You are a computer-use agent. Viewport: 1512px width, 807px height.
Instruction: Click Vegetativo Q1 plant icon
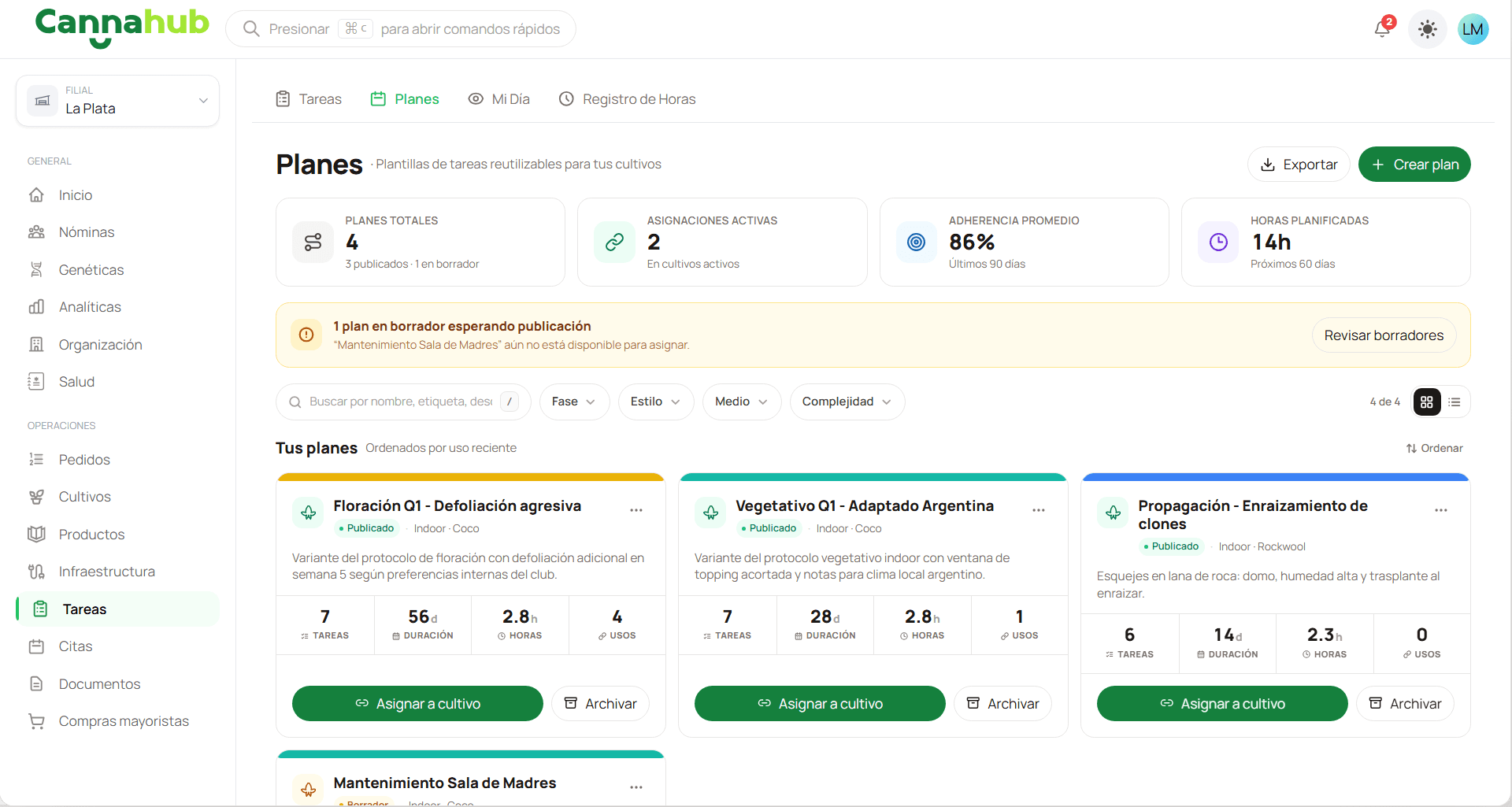tap(710, 513)
